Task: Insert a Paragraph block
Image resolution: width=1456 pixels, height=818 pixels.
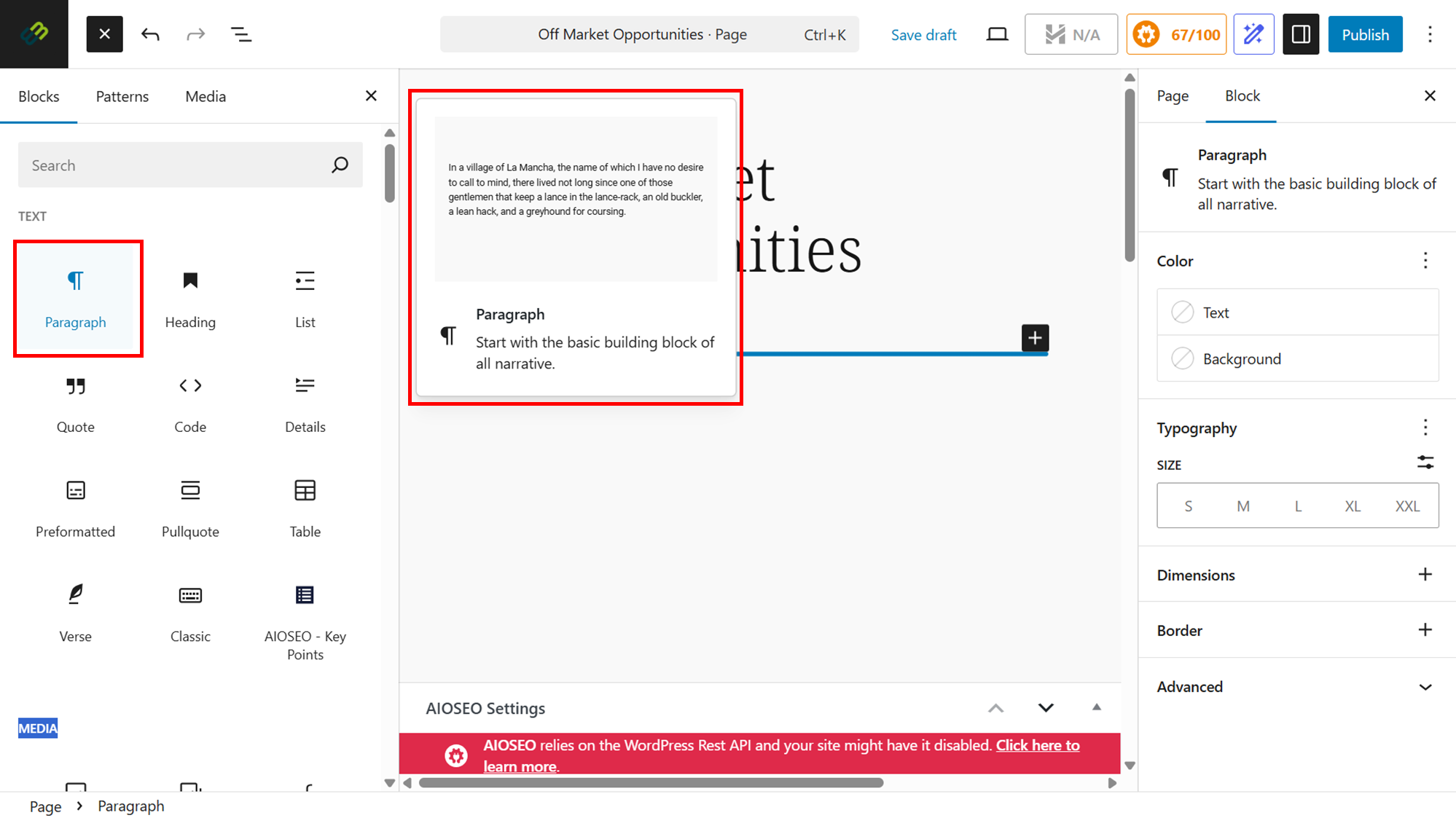Action: 76,299
